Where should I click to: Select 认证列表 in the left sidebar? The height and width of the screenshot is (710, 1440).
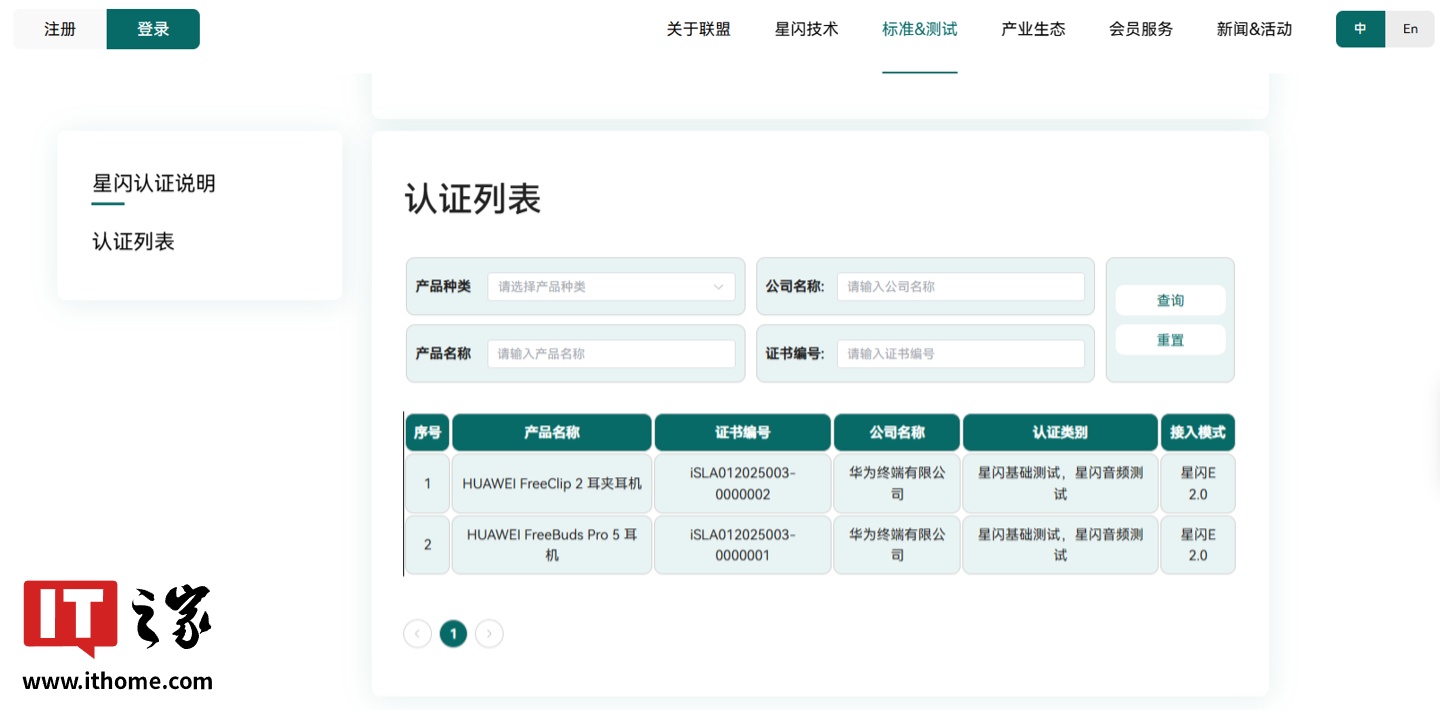(x=133, y=242)
